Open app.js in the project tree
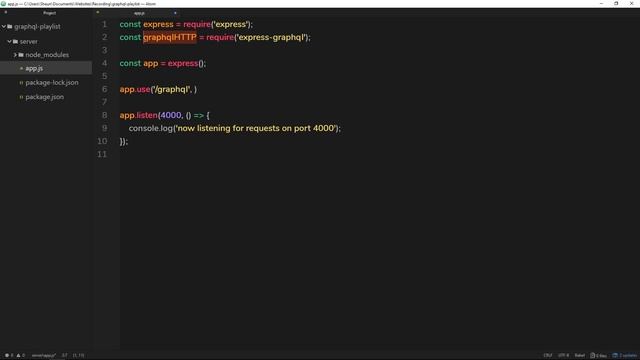This screenshot has width=640, height=360. pyautogui.click(x=34, y=68)
